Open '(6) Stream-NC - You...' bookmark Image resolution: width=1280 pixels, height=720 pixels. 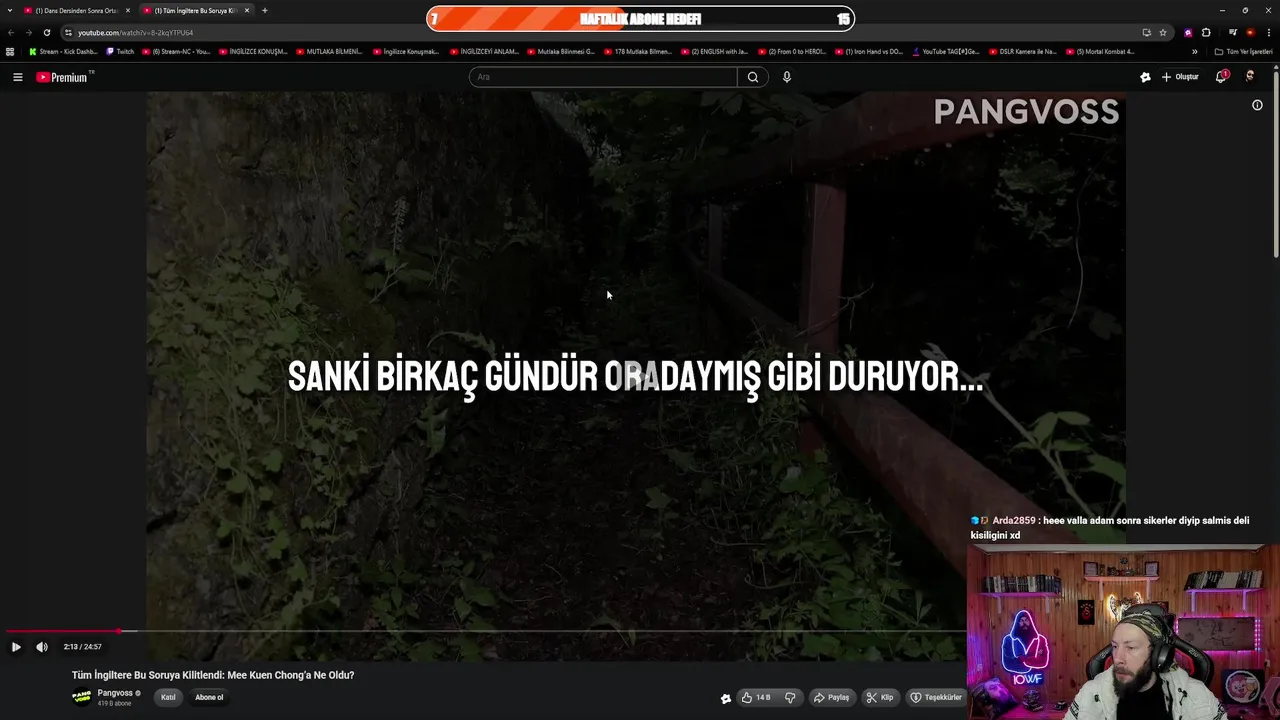tap(176, 51)
